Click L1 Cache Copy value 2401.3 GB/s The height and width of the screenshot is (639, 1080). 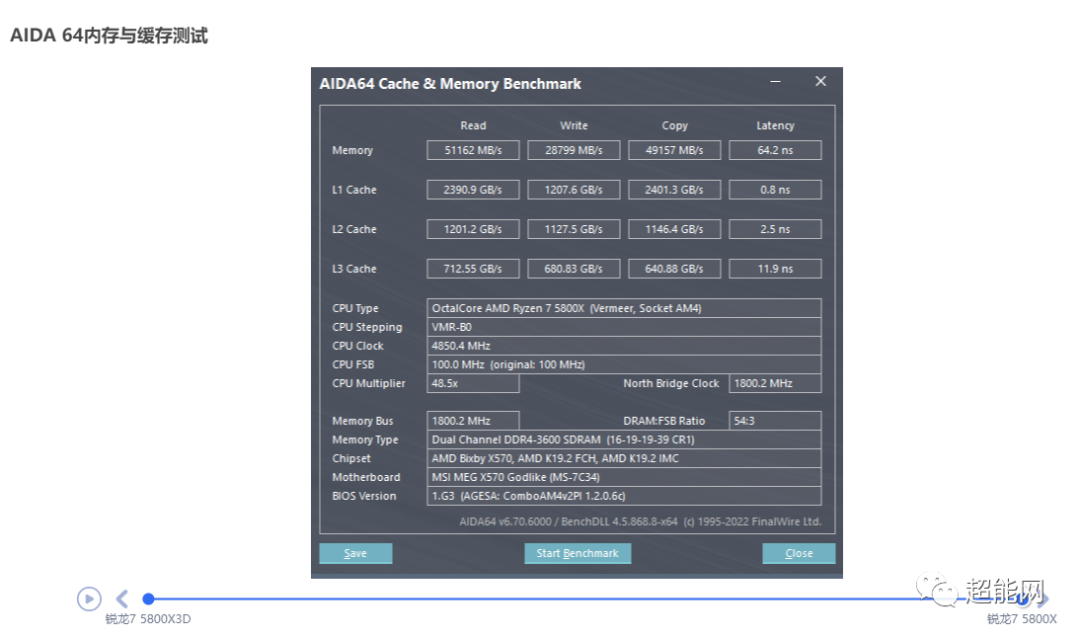[x=674, y=189]
